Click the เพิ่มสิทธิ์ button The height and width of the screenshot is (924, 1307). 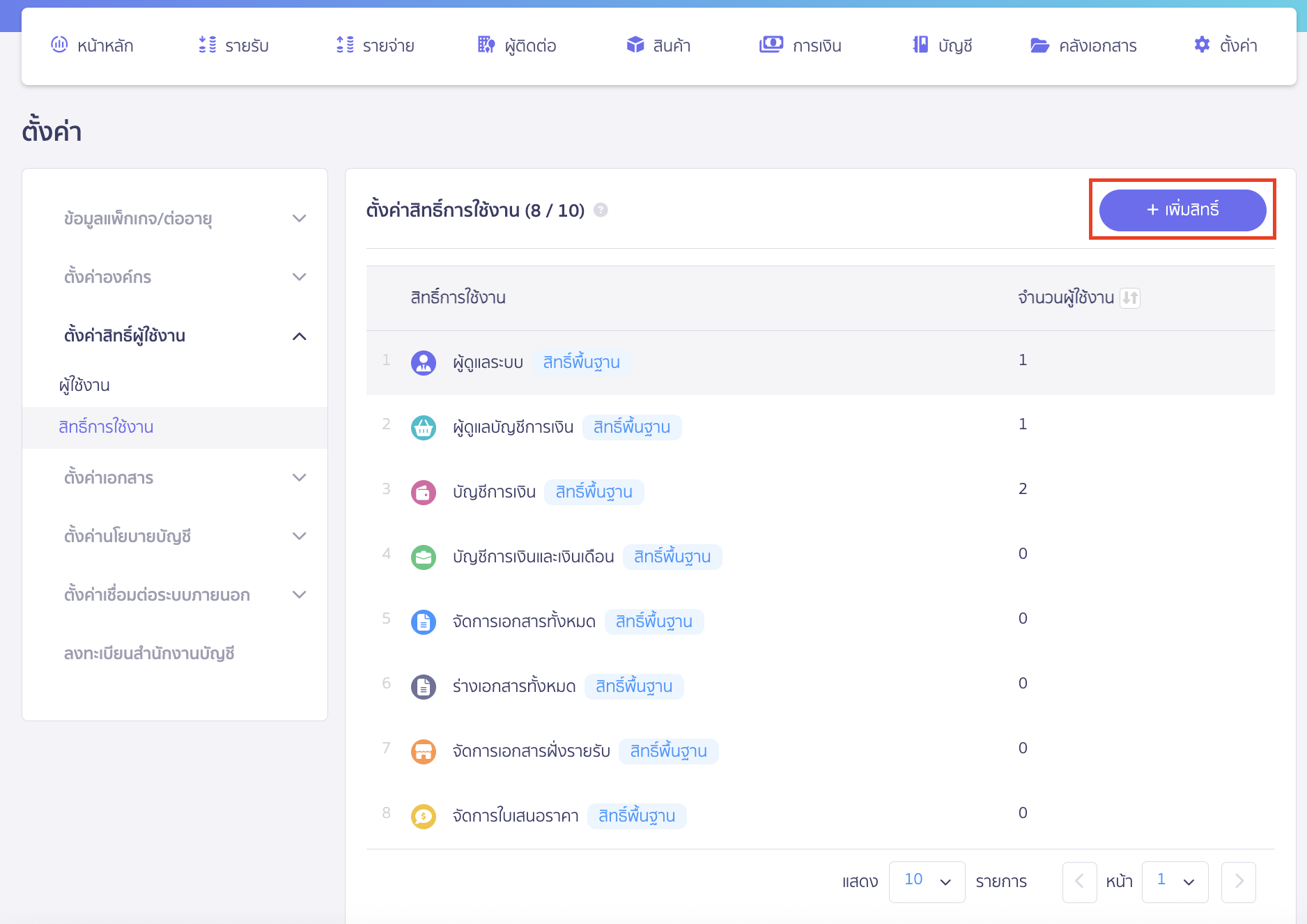click(x=1182, y=210)
